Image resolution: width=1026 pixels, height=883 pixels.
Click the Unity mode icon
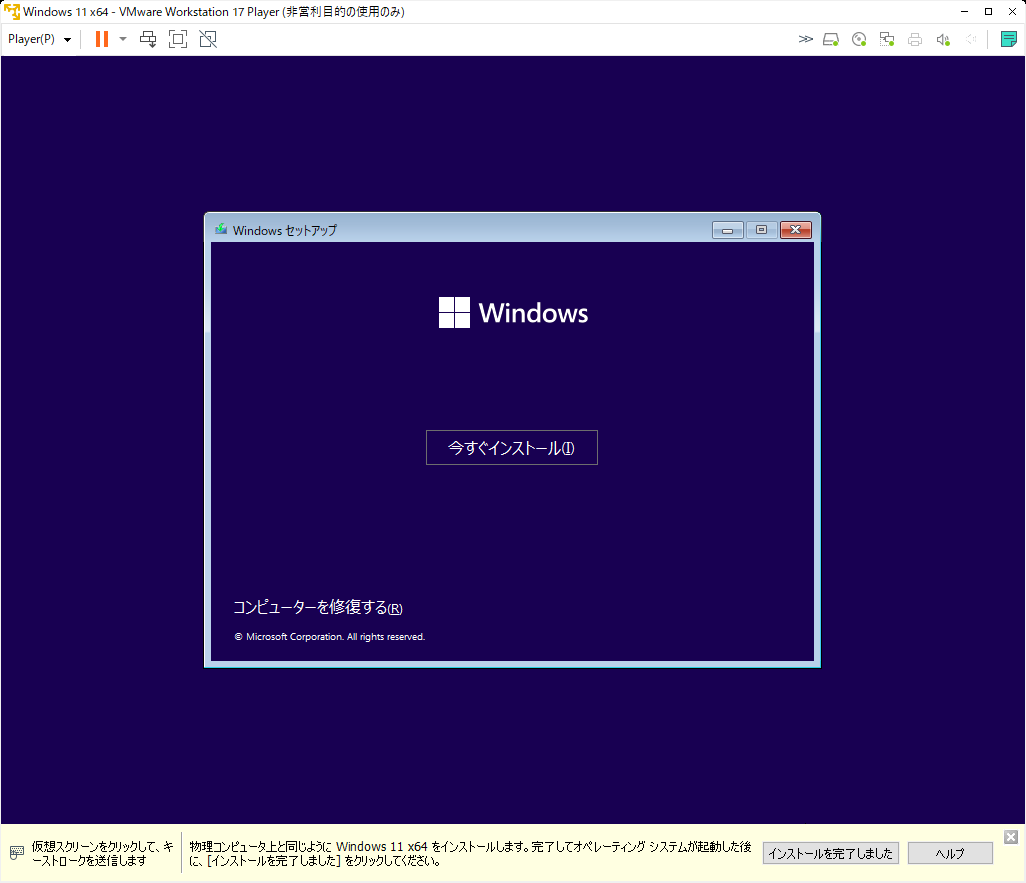[x=208, y=39]
